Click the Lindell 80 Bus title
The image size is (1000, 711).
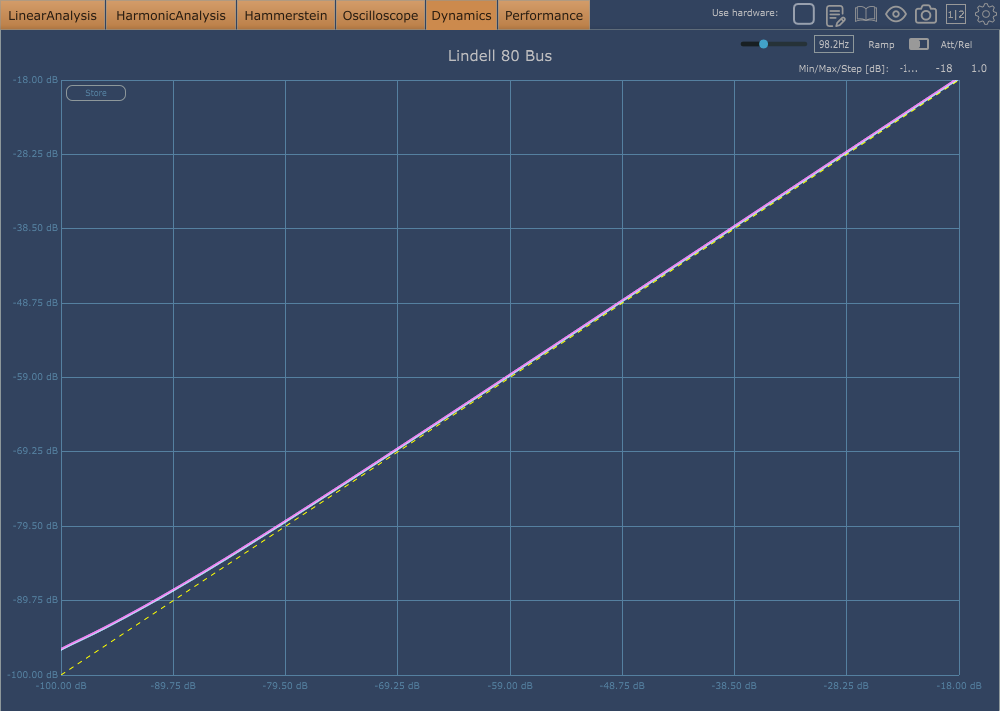500,56
